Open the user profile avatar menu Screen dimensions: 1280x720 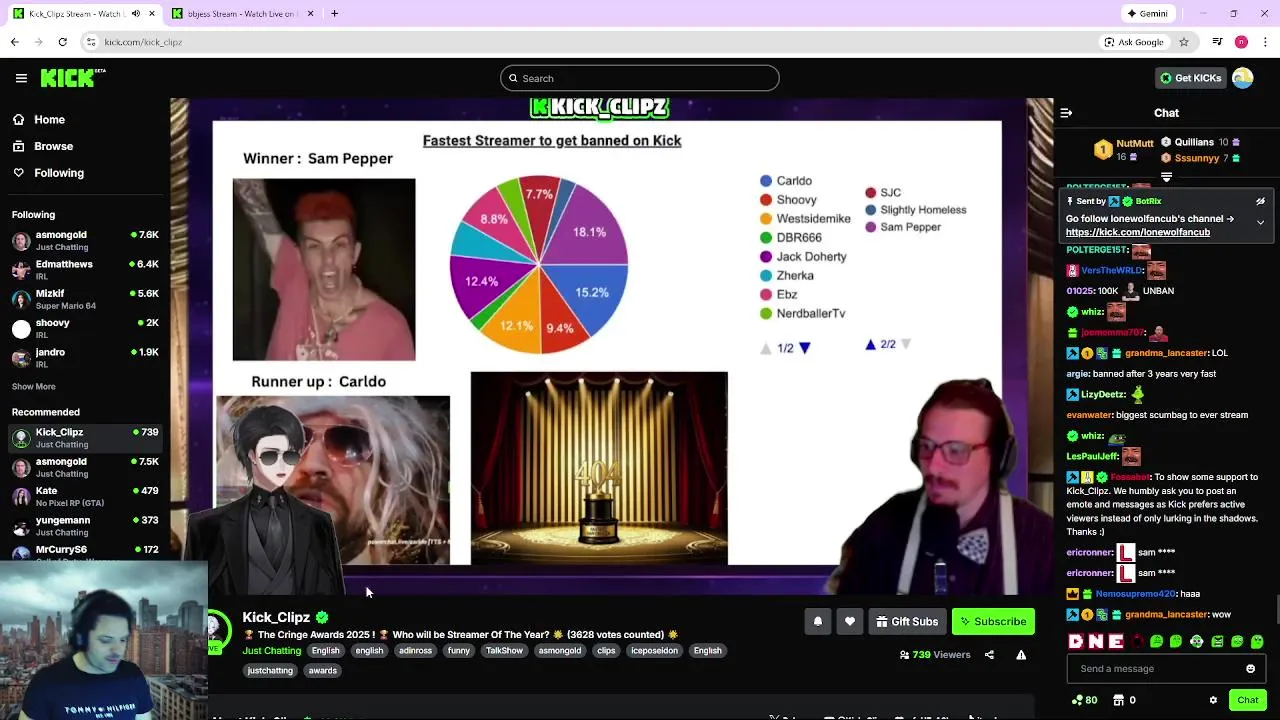[x=1242, y=78]
